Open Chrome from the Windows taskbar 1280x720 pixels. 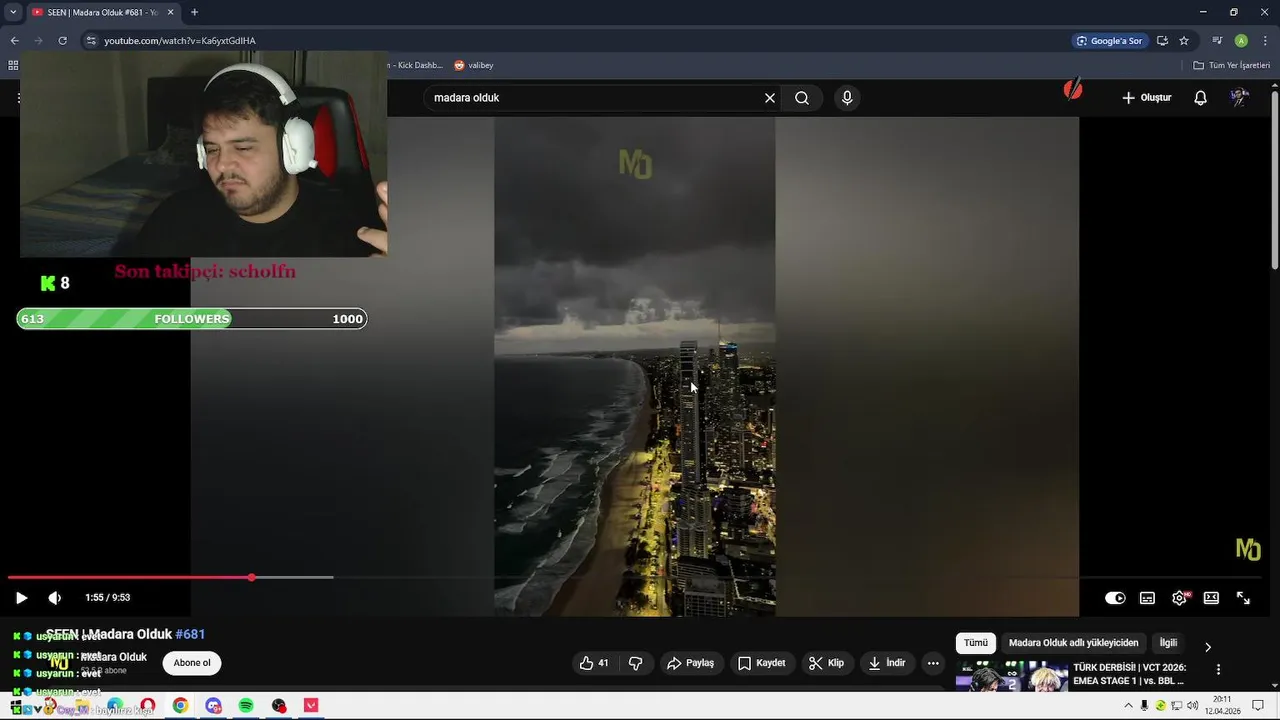click(x=180, y=706)
